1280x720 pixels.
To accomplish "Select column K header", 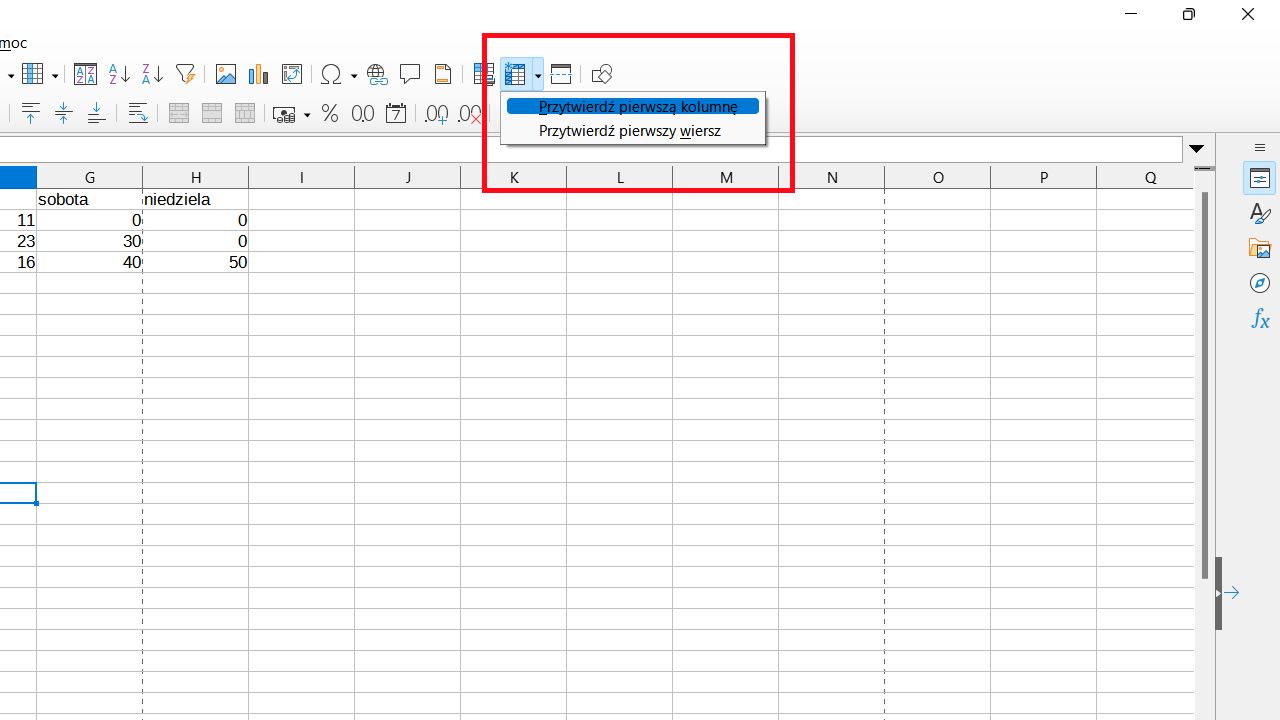I will [x=514, y=177].
